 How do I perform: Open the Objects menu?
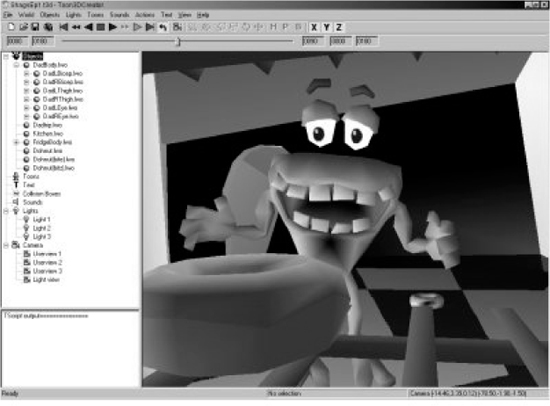pyautogui.click(x=49, y=15)
